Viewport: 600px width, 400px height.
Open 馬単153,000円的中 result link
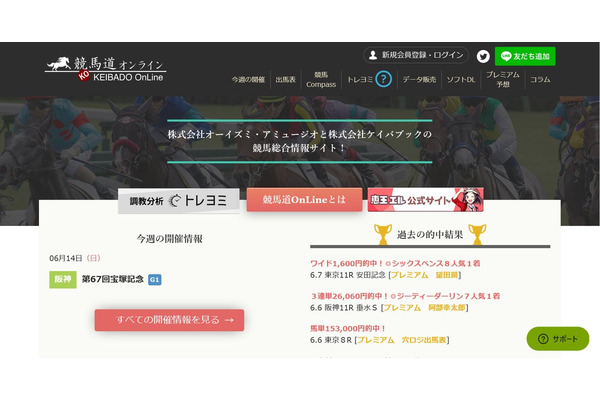click(x=348, y=328)
